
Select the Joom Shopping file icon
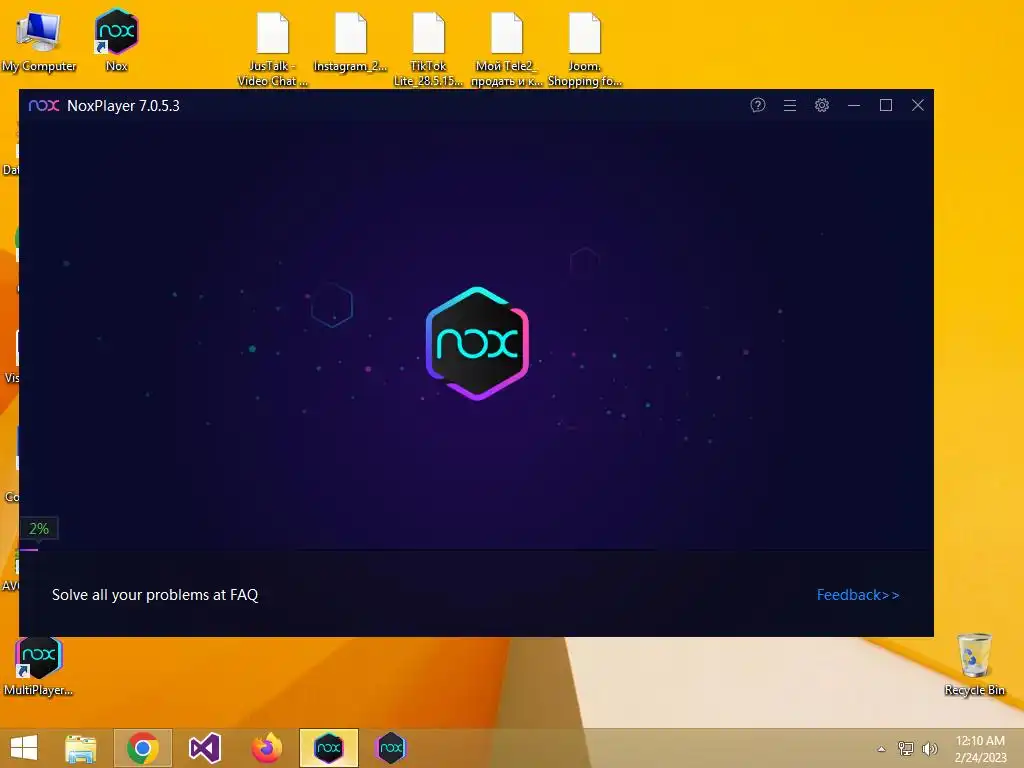pyautogui.click(x=584, y=49)
